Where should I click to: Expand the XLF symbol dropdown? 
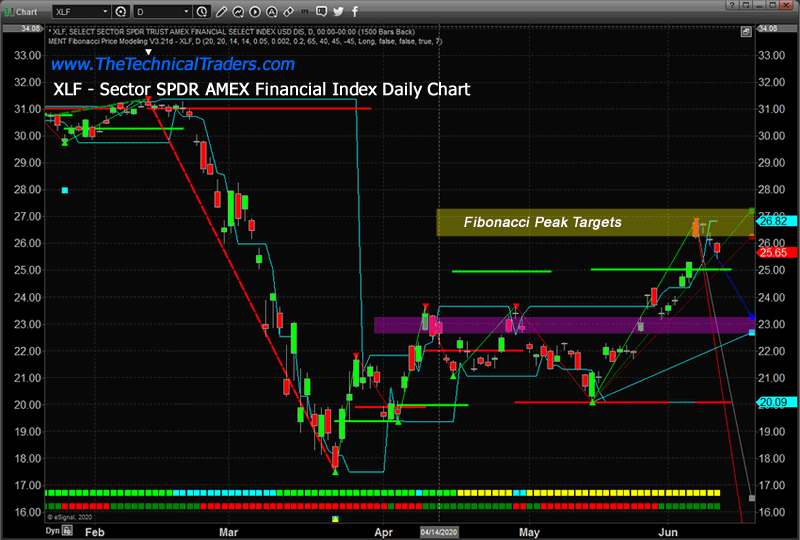coord(105,12)
